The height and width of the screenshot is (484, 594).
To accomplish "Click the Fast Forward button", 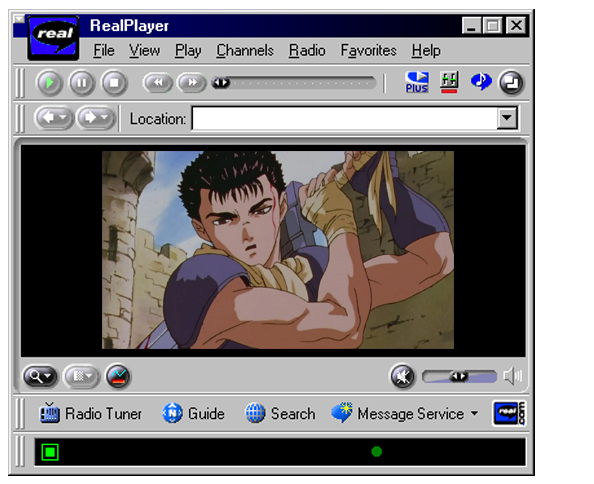I will [192, 83].
